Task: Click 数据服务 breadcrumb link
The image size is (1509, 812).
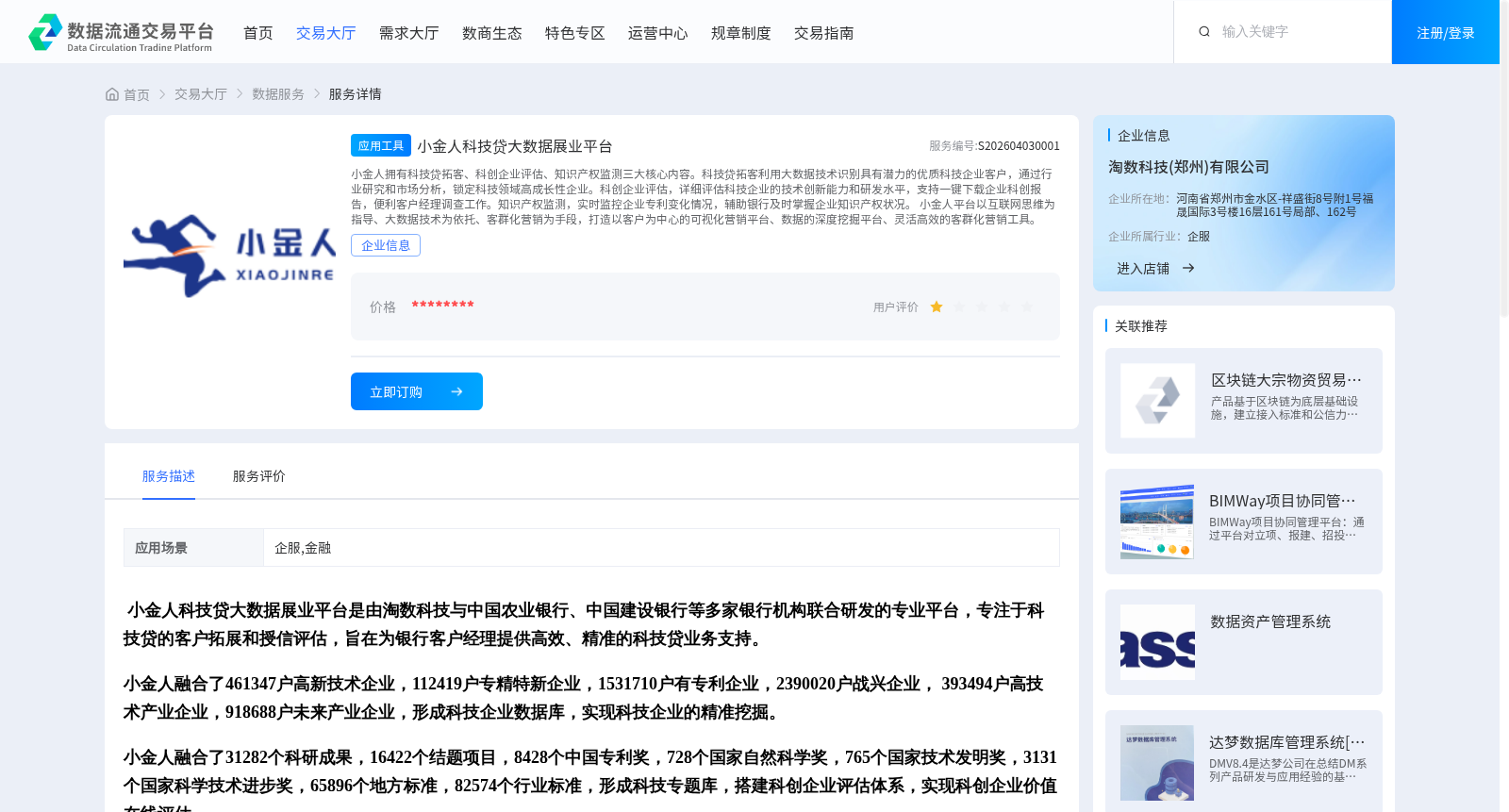Action: pyautogui.click(x=278, y=94)
